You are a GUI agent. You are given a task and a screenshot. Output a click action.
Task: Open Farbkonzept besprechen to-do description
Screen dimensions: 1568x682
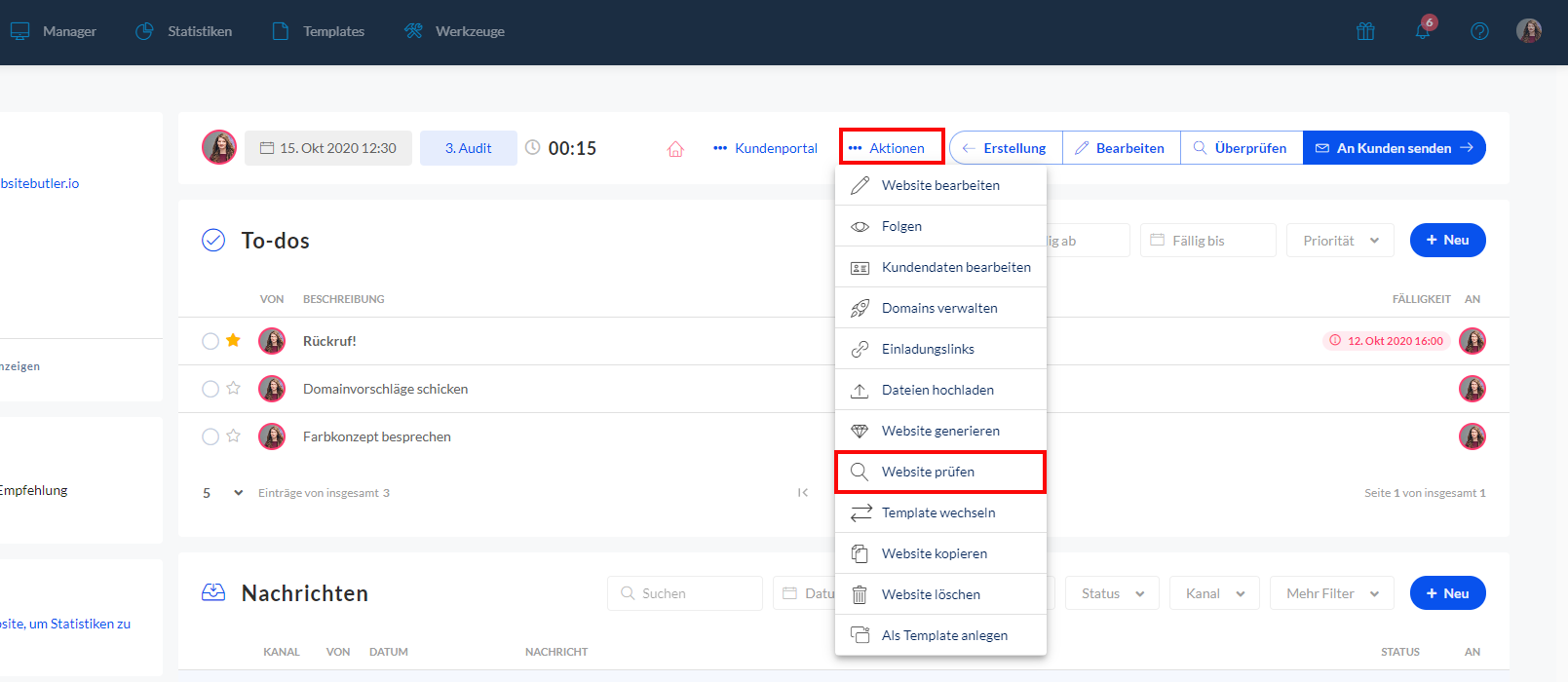(377, 436)
